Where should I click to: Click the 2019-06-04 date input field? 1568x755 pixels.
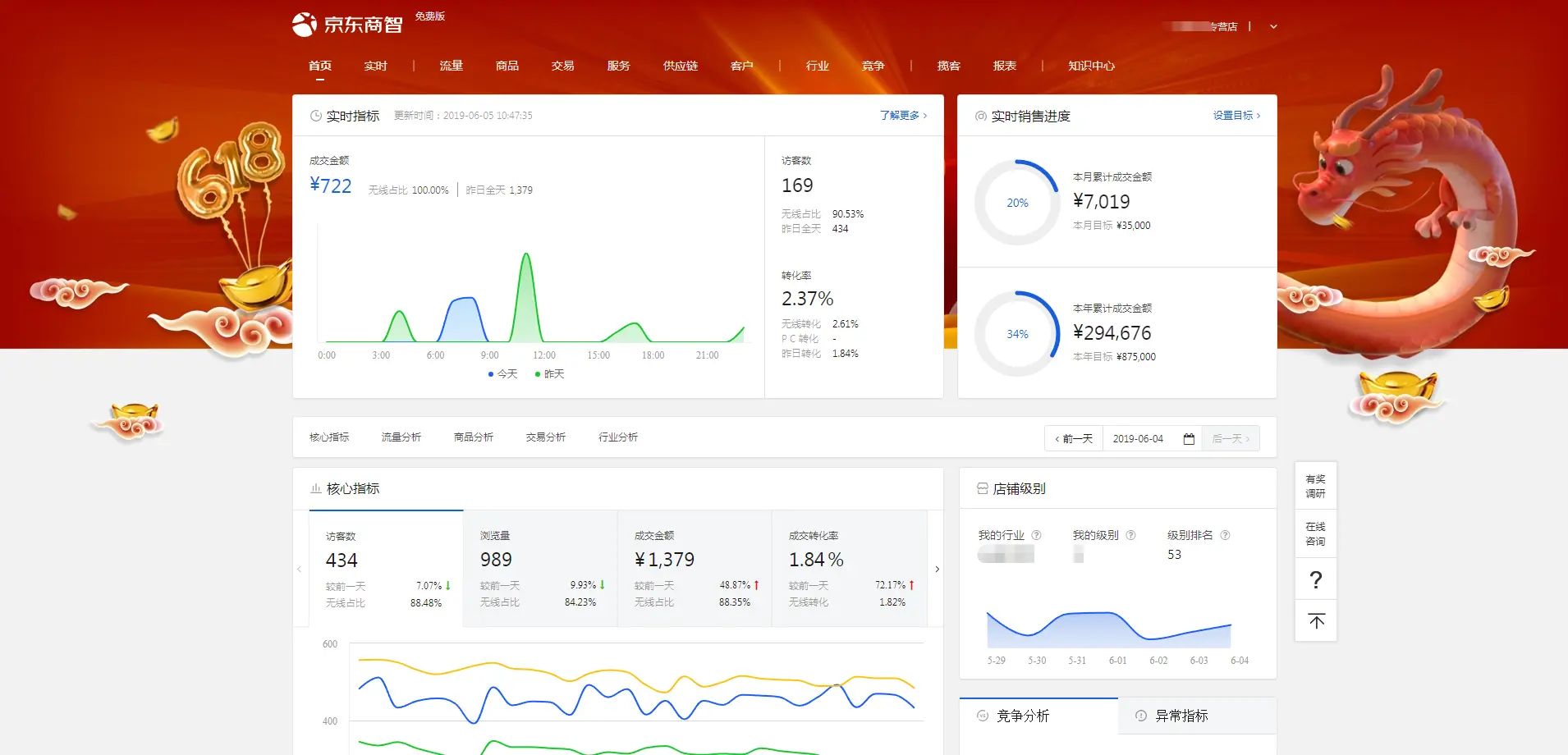1139,439
